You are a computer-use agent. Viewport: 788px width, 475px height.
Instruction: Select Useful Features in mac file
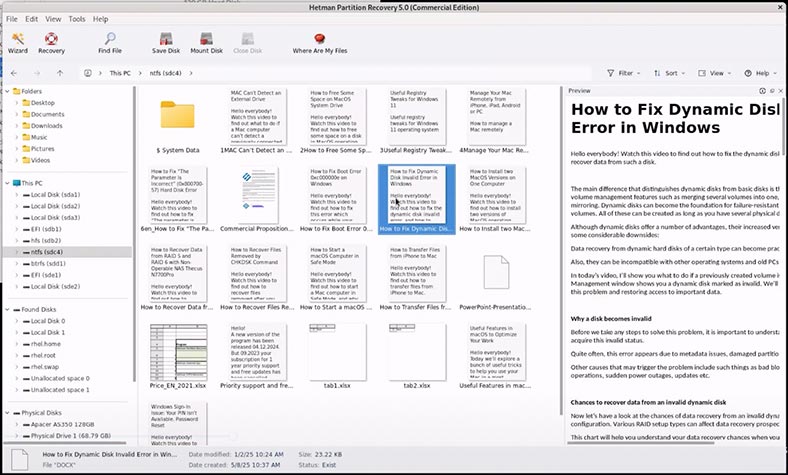click(x=495, y=357)
